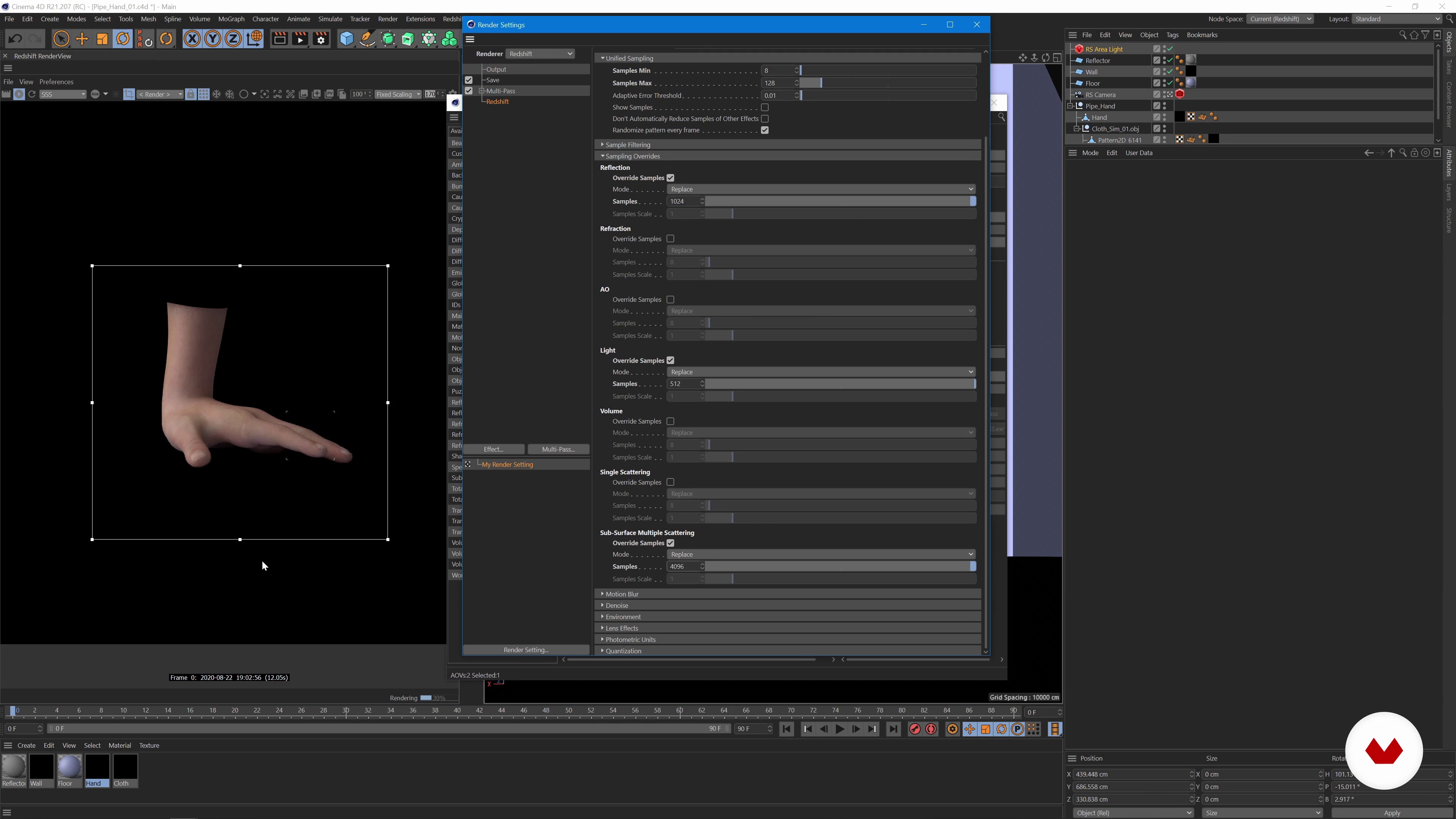Screen dimensions: 1456x819
Task: Go to end of timeline
Action: point(893,729)
